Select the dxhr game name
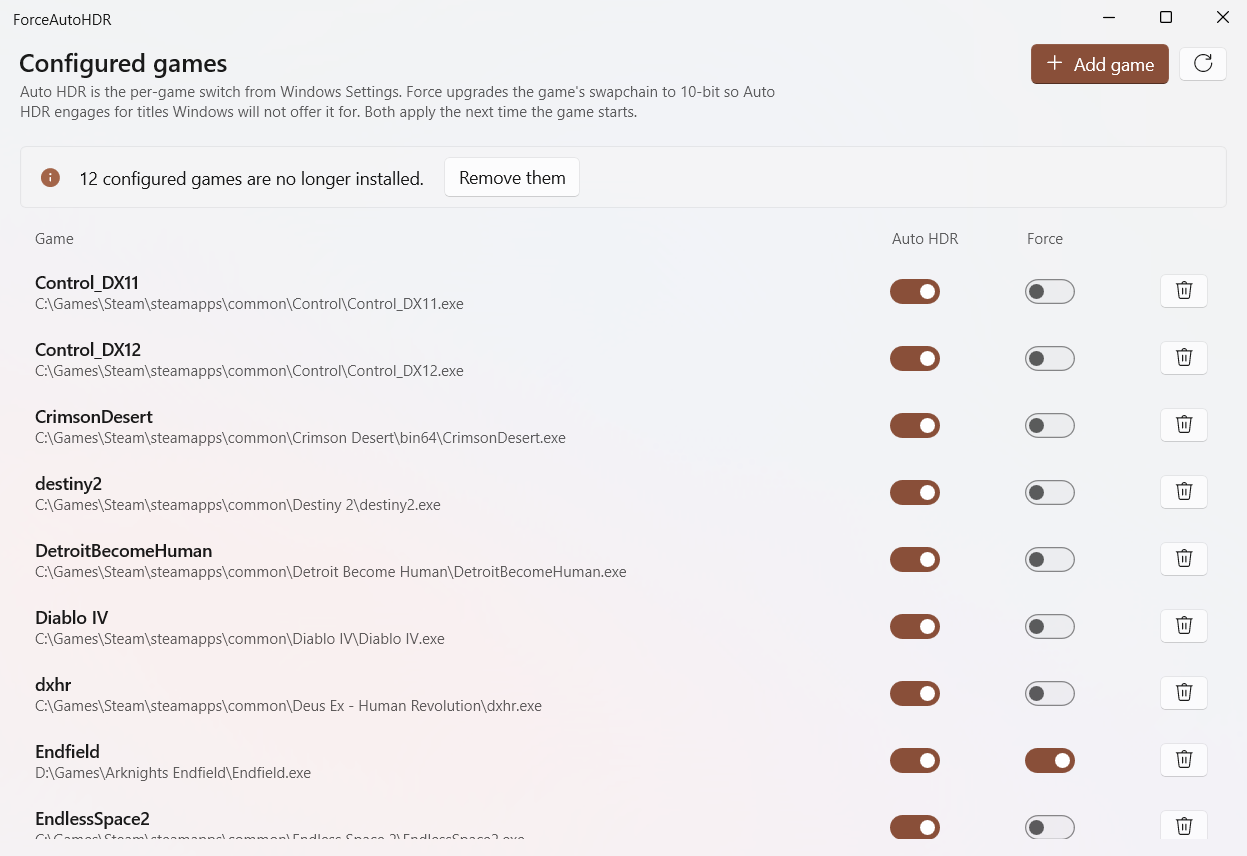Viewport: 1247px width, 856px height. (x=53, y=685)
